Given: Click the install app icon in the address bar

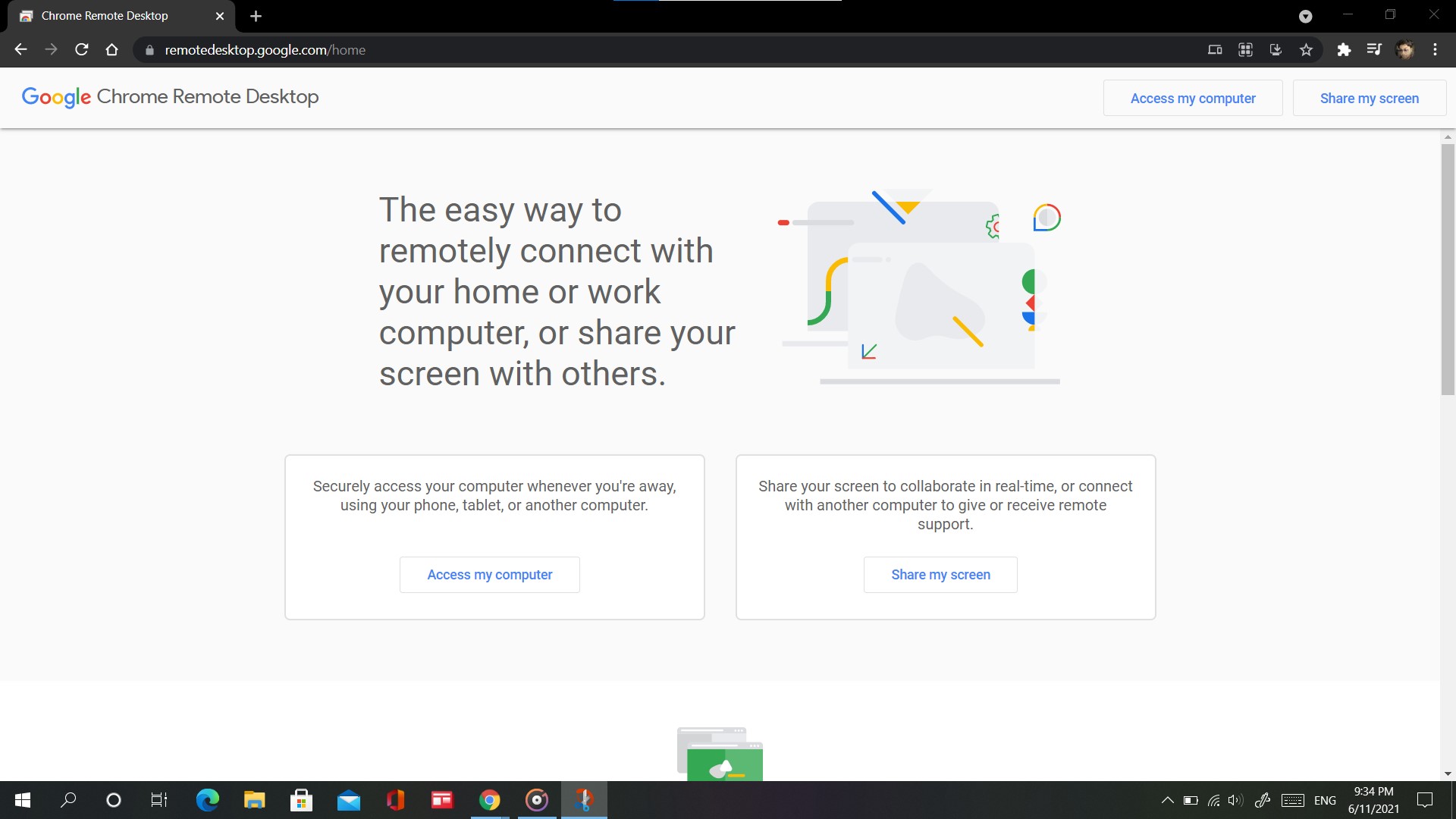Looking at the screenshot, I should (x=1276, y=50).
